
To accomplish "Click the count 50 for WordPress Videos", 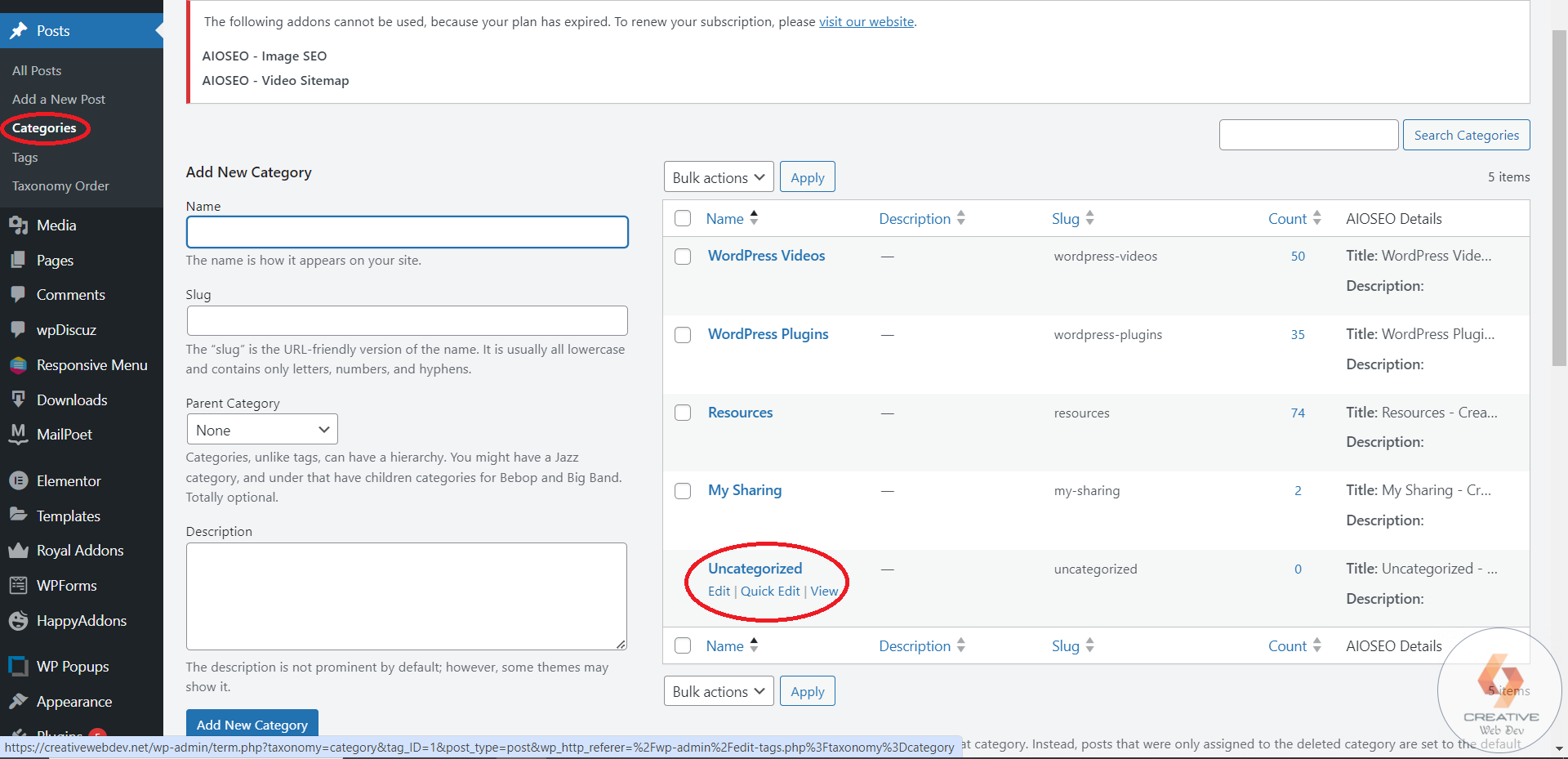I will pyautogui.click(x=1298, y=257).
